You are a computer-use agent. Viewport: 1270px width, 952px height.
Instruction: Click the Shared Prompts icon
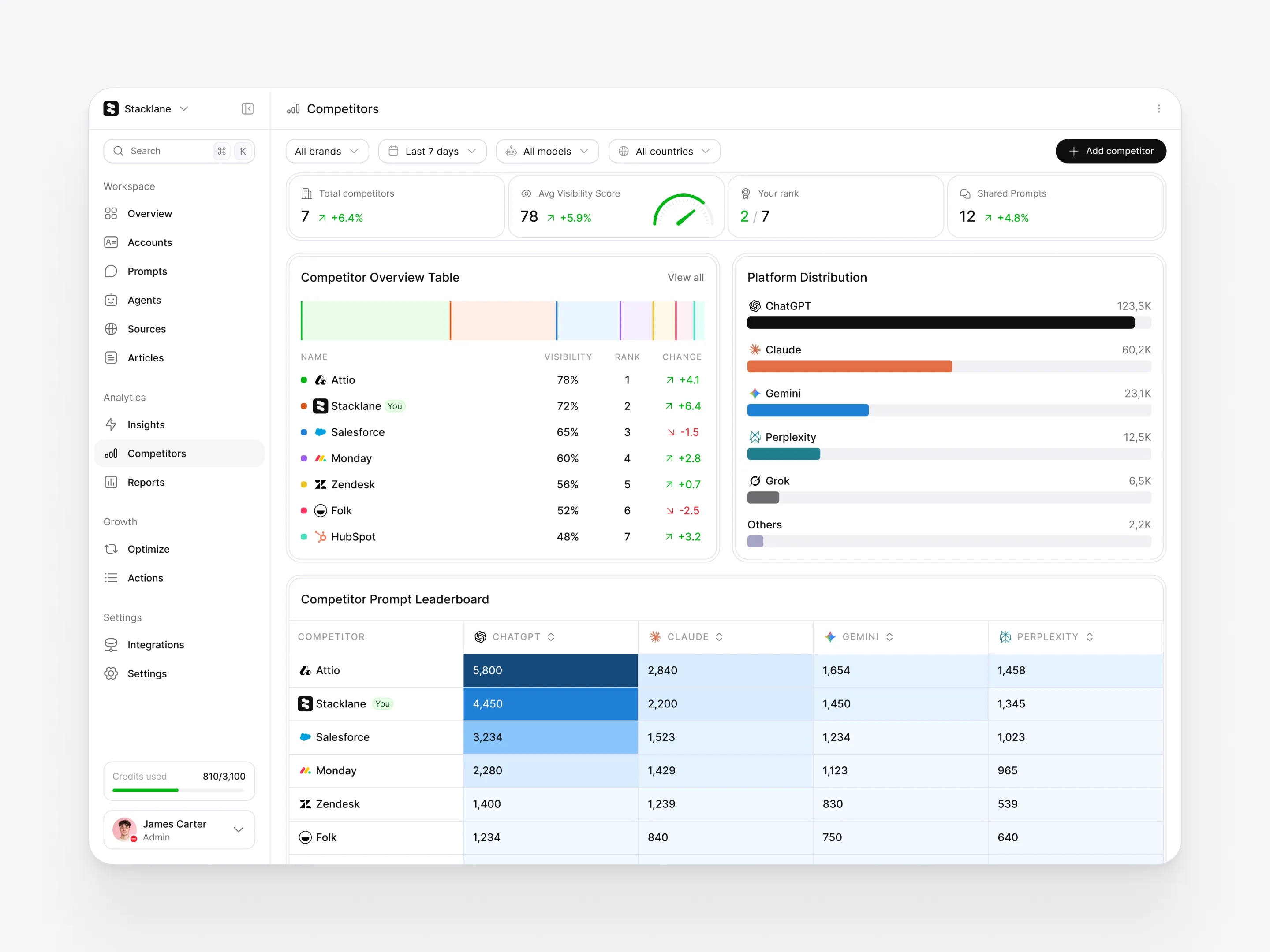coord(964,193)
